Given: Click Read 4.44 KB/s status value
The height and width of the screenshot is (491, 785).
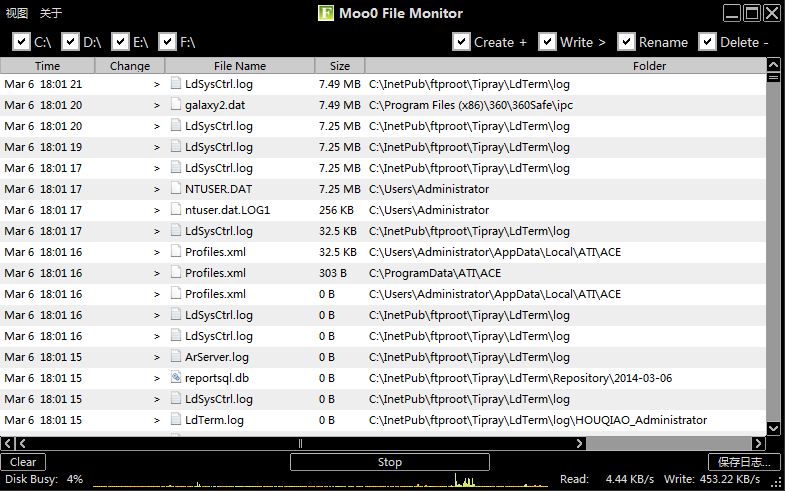Looking at the screenshot, I should pos(607,479).
